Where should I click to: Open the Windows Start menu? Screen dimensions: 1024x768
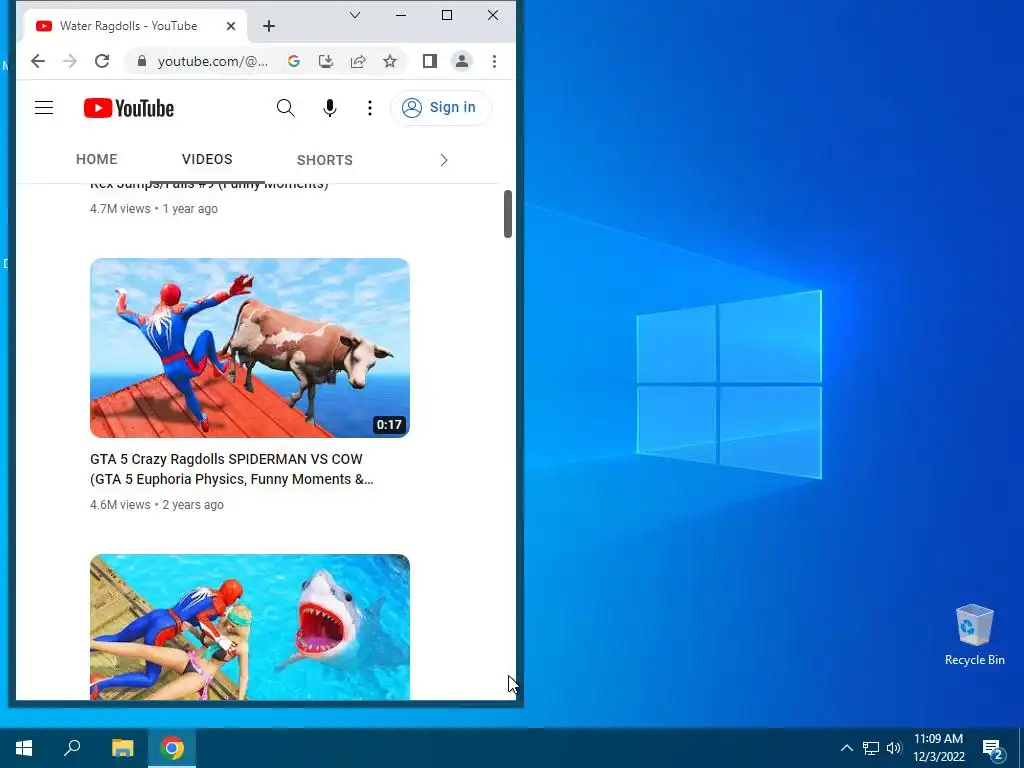coord(24,748)
